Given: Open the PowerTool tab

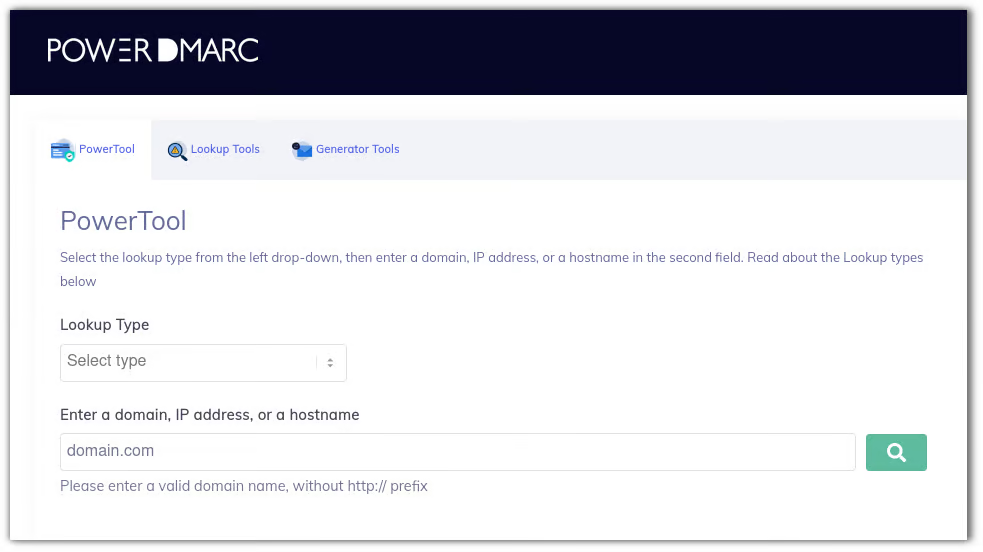Looking at the screenshot, I should [93, 150].
